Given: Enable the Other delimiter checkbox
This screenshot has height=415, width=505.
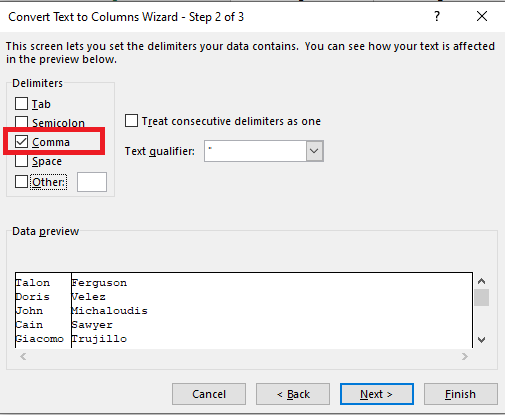Looking at the screenshot, I should pyautogui.click(x=21, y=182).
